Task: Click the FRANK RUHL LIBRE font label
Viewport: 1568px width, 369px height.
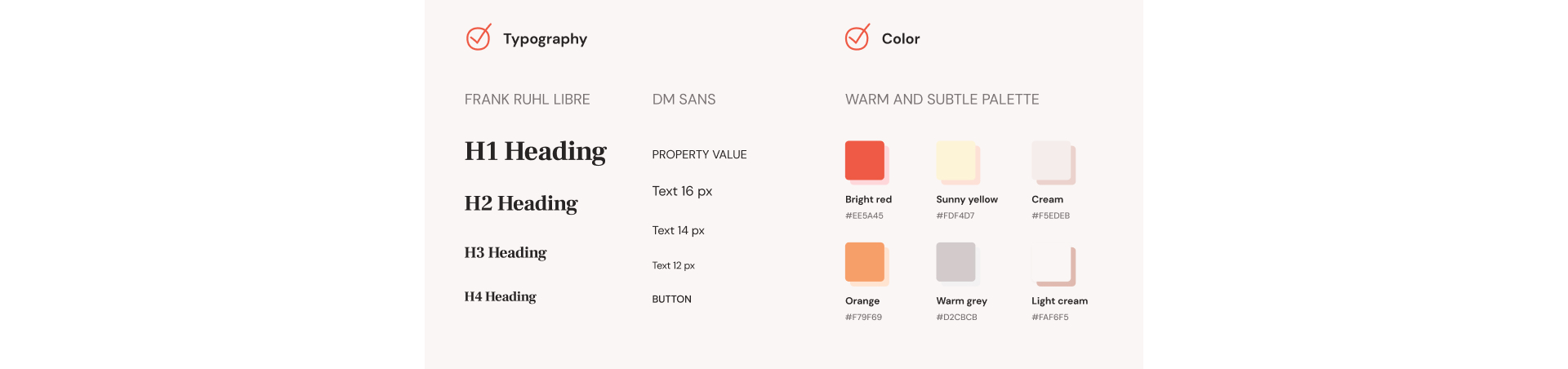Action: pos(527,100)
